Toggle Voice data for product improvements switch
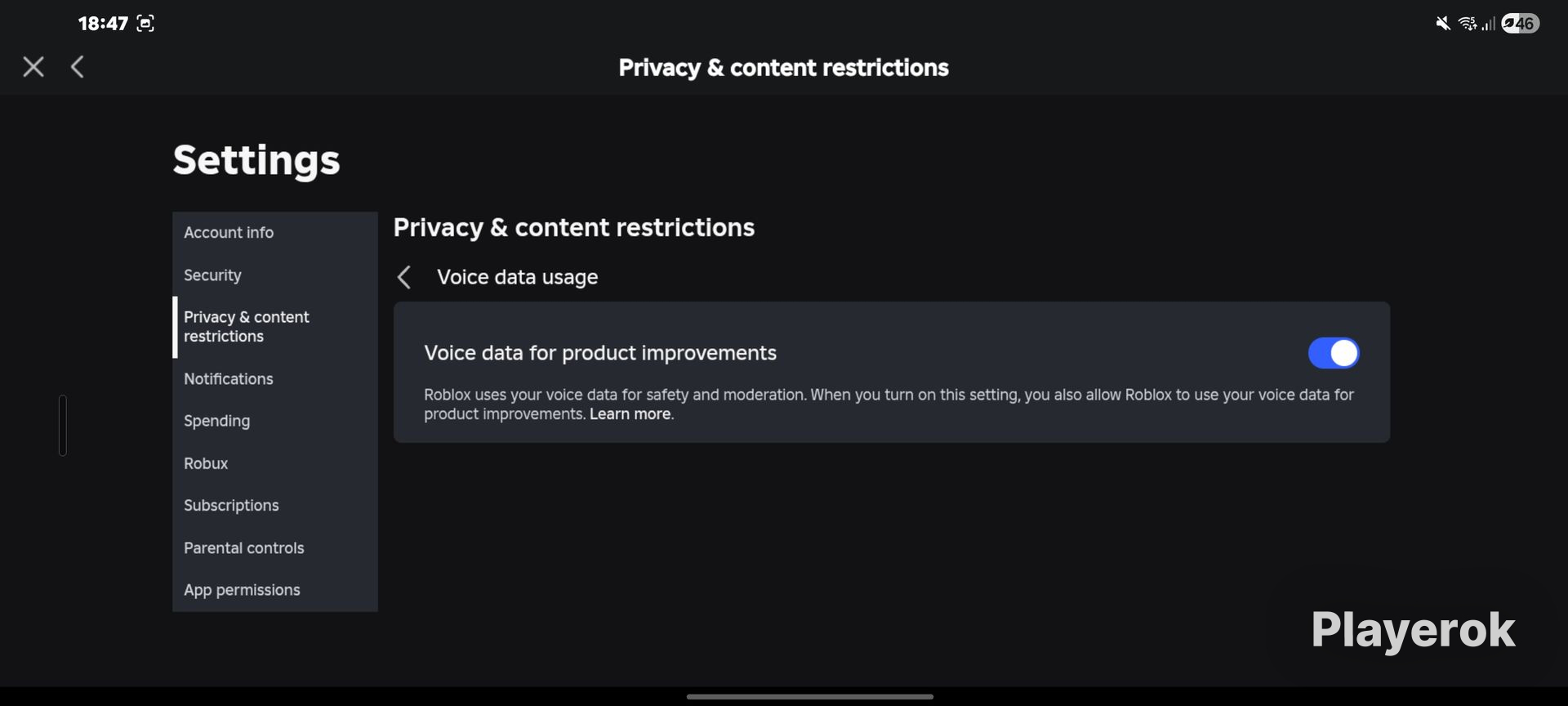The height and width of the screenshot is (706, 1568). [x=1334, y=353]
